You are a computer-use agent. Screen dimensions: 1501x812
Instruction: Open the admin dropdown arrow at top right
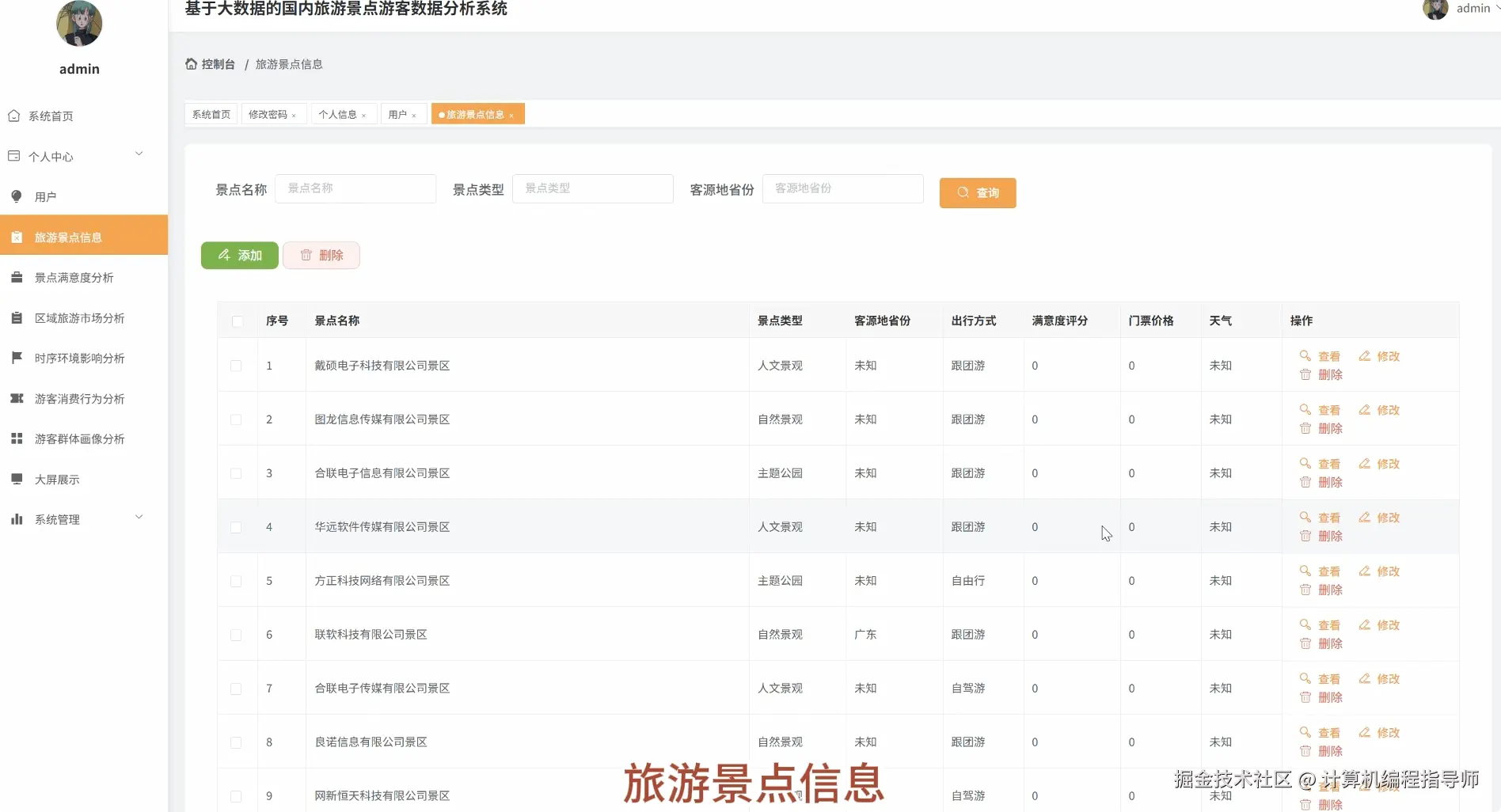1497,8
